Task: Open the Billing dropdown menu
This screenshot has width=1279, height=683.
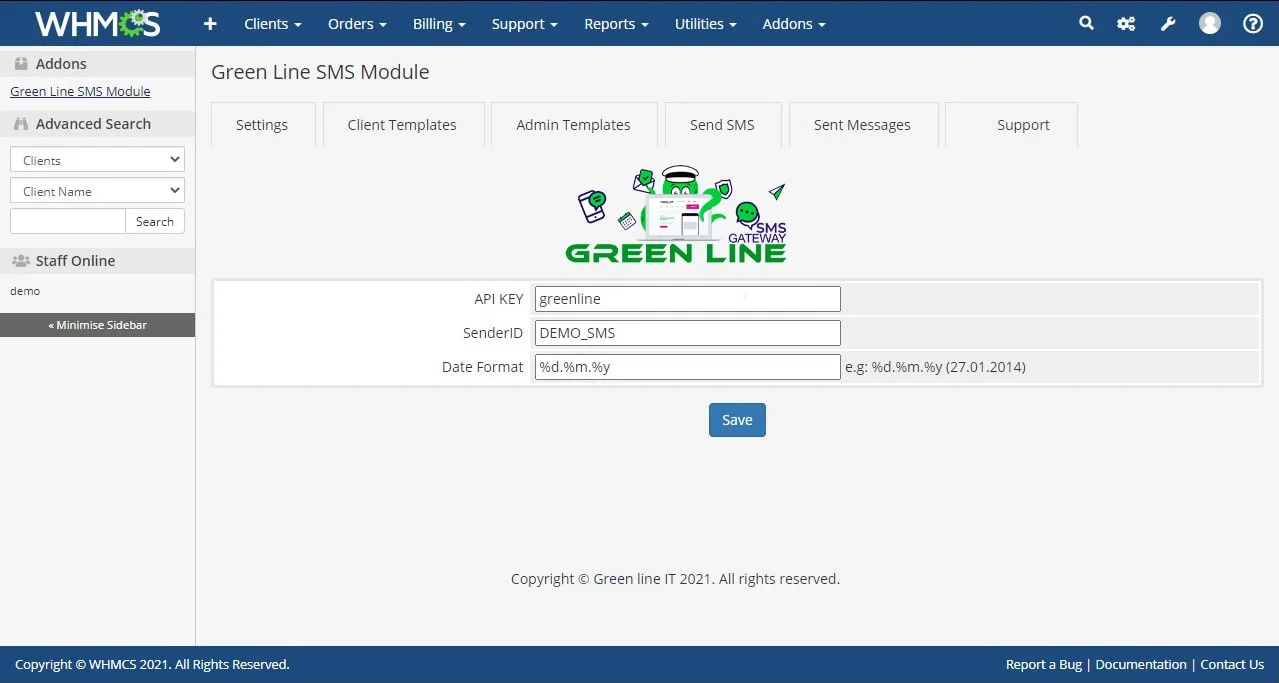Action: pos(439,24)
